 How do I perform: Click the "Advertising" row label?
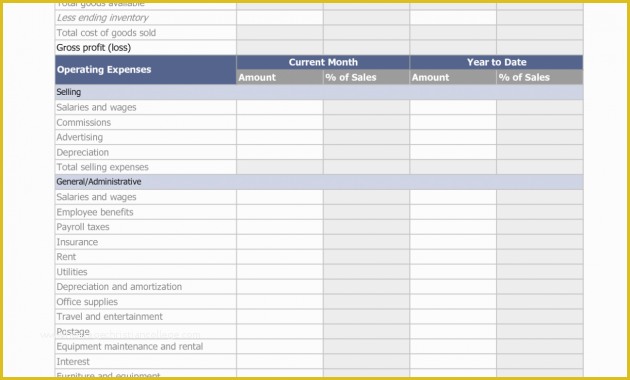coord(80,137)
